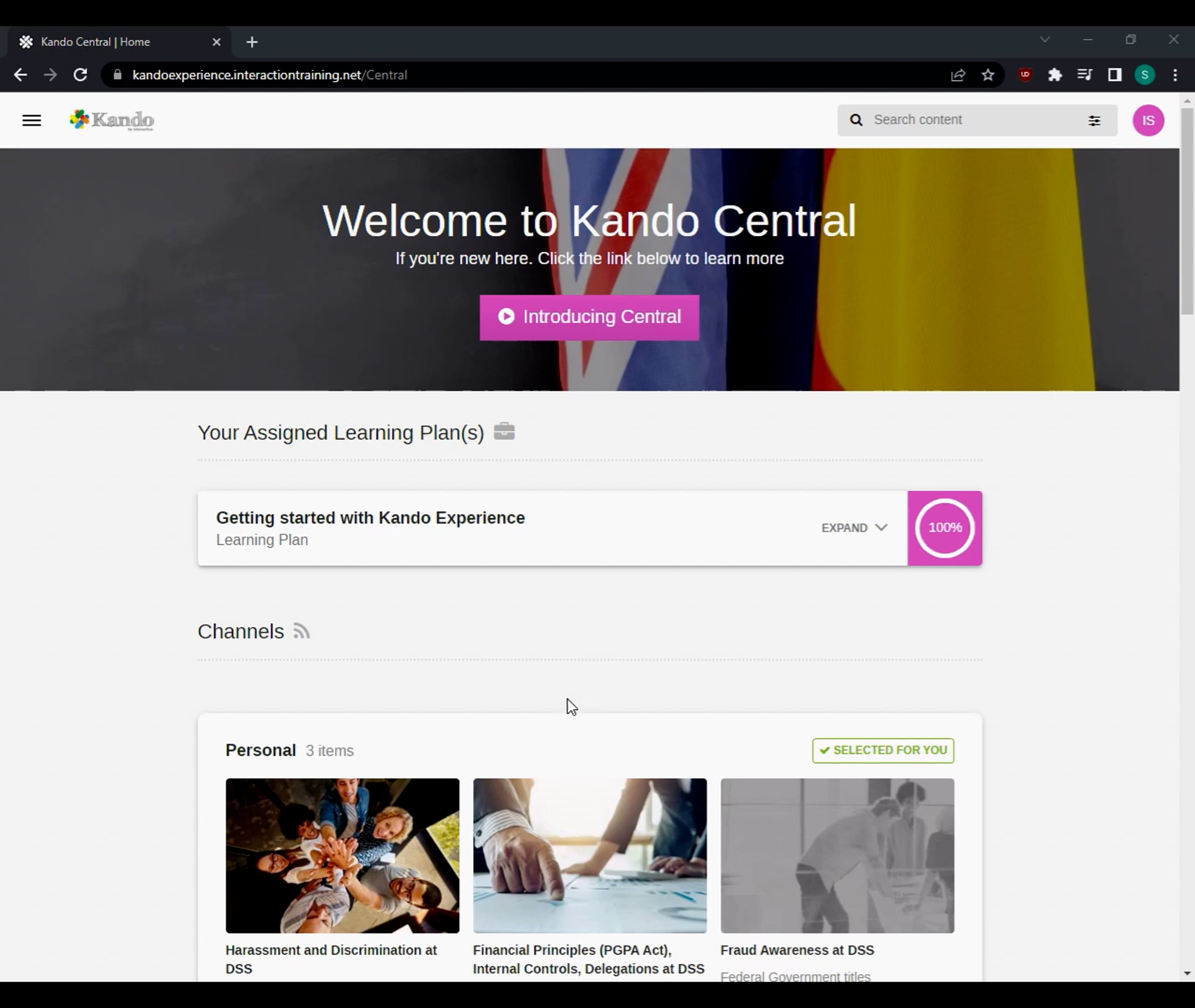Image resolution: width=1195 pixels, height=1008 pixels.
Task: Open the IS user avatar menu
Action: tap(1148, 120)
